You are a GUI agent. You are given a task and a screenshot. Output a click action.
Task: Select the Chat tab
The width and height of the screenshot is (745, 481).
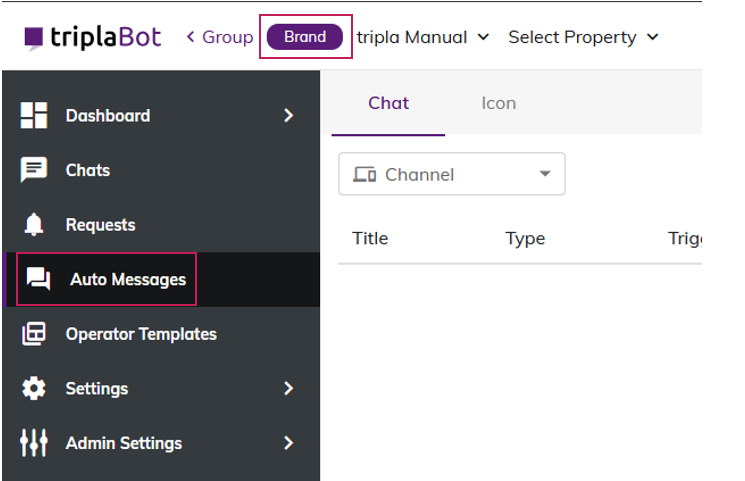tap(388, 103)
